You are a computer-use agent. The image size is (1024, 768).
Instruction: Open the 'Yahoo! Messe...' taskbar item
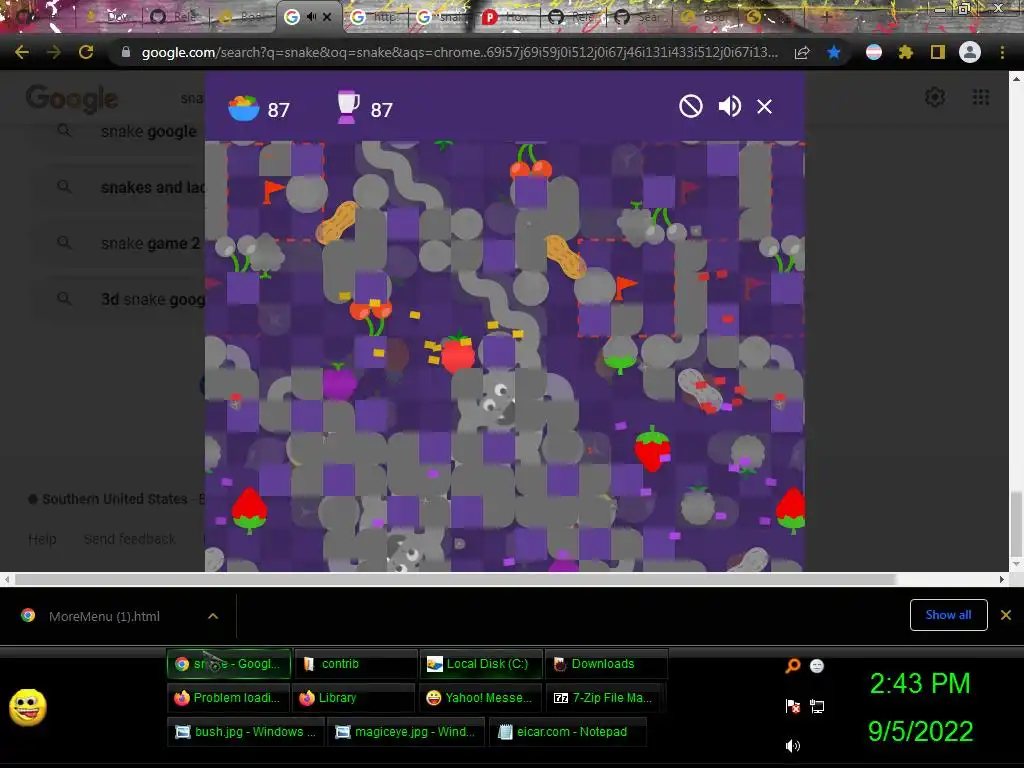tap(479, 697)
